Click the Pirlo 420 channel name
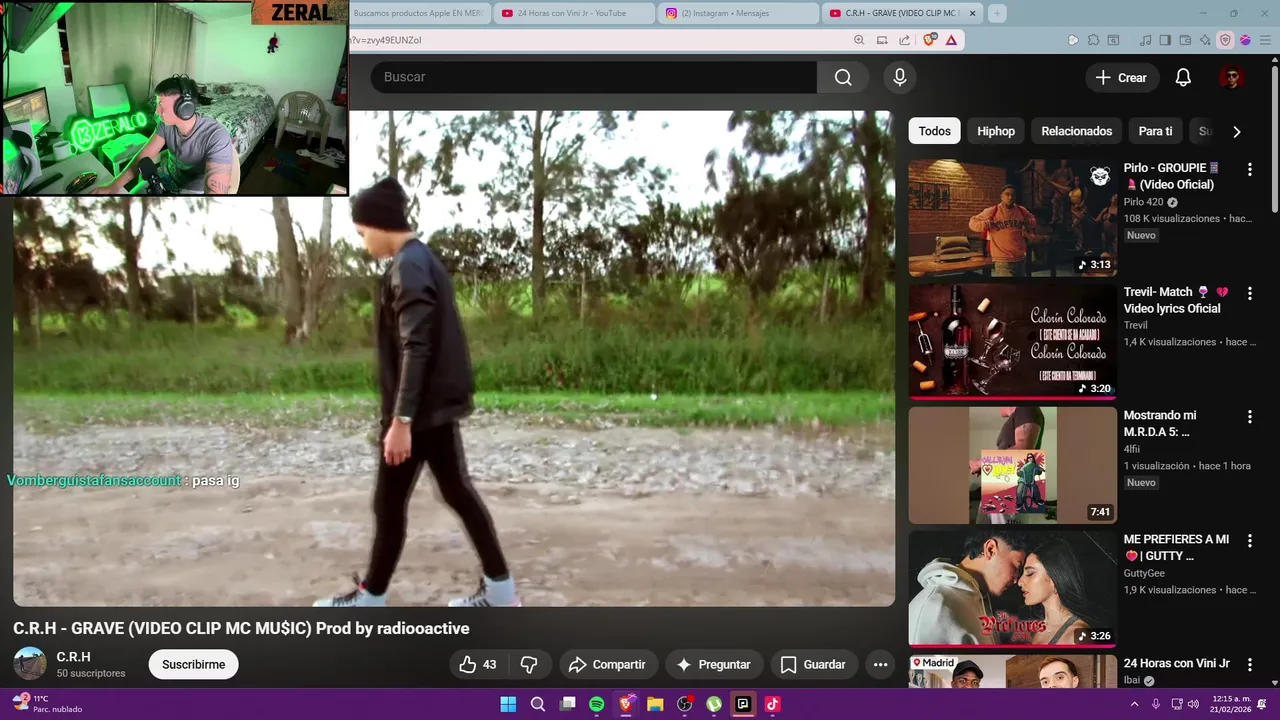The height and width of the screenshot is (720, 1280). 1143,202
